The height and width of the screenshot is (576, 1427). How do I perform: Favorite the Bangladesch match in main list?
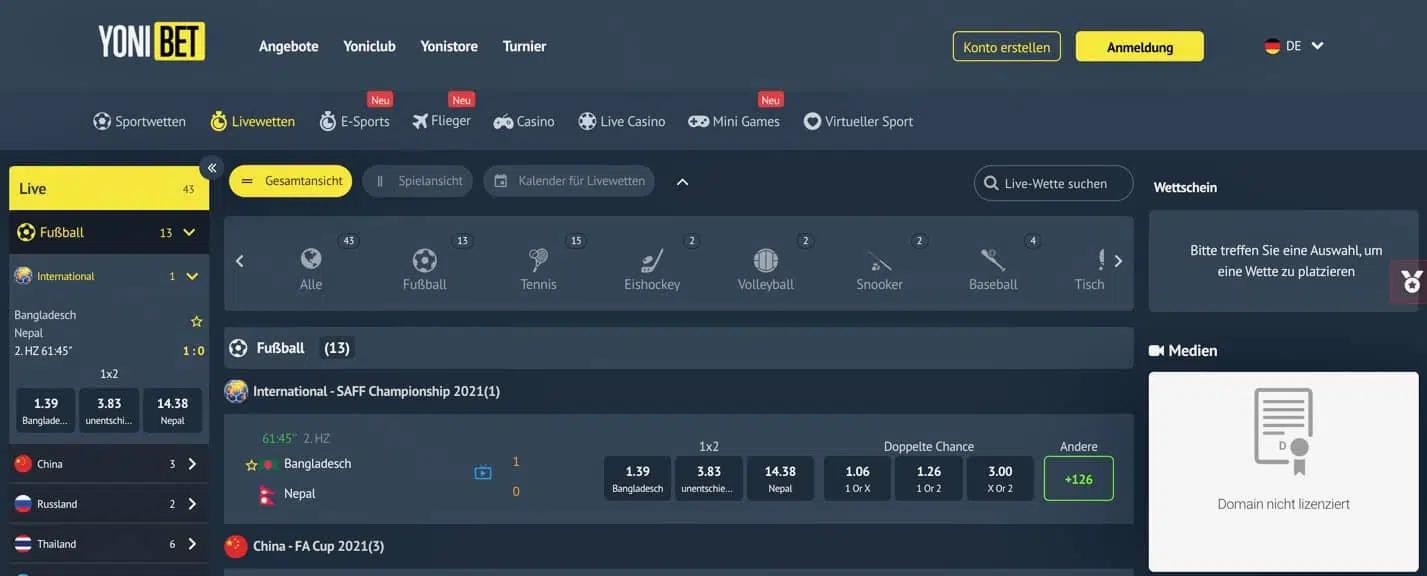pos(251,465)
